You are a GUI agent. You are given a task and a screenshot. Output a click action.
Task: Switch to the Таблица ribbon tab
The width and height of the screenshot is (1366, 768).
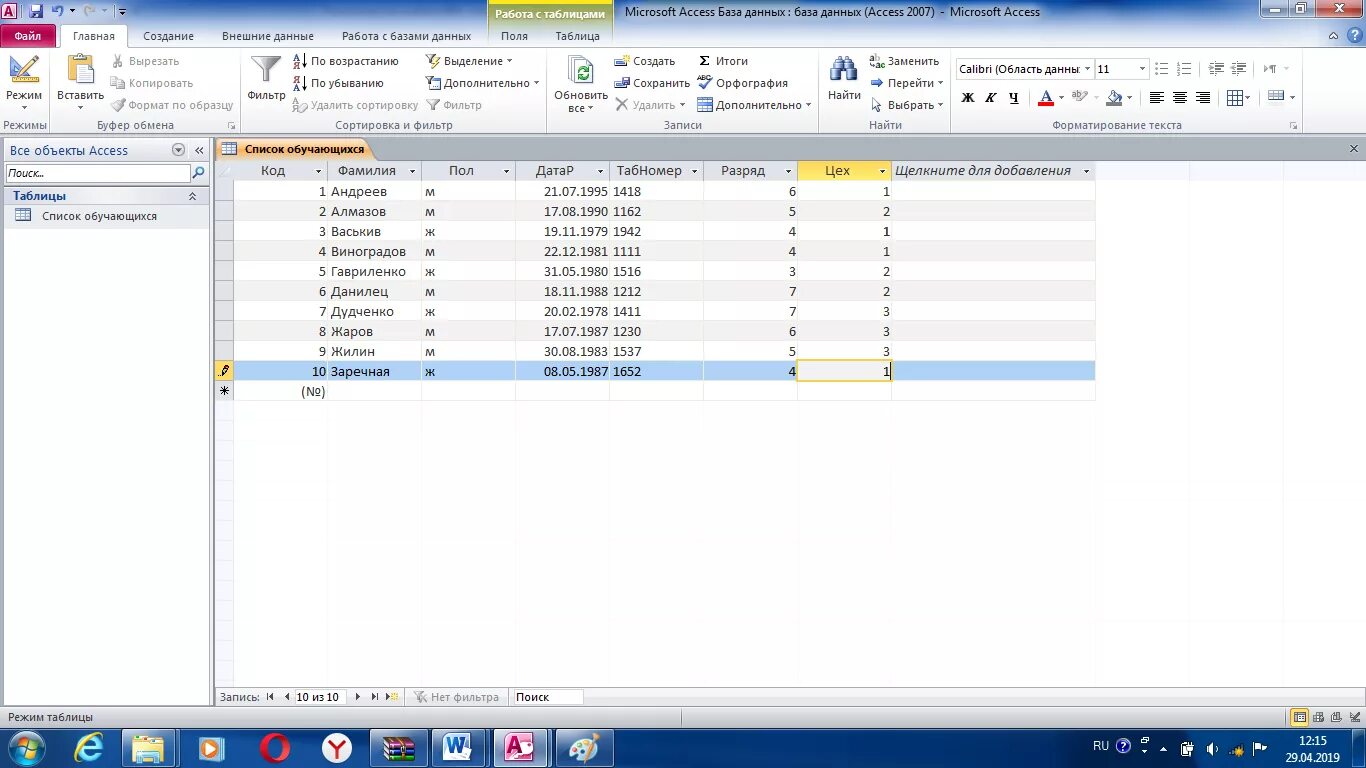tap(577, 36)
